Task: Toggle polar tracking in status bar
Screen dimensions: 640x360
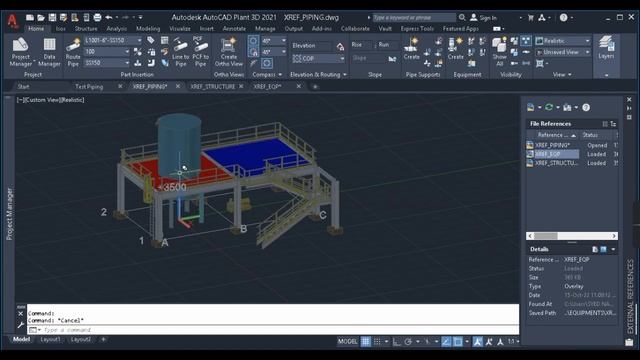Action: click(408, 342)
